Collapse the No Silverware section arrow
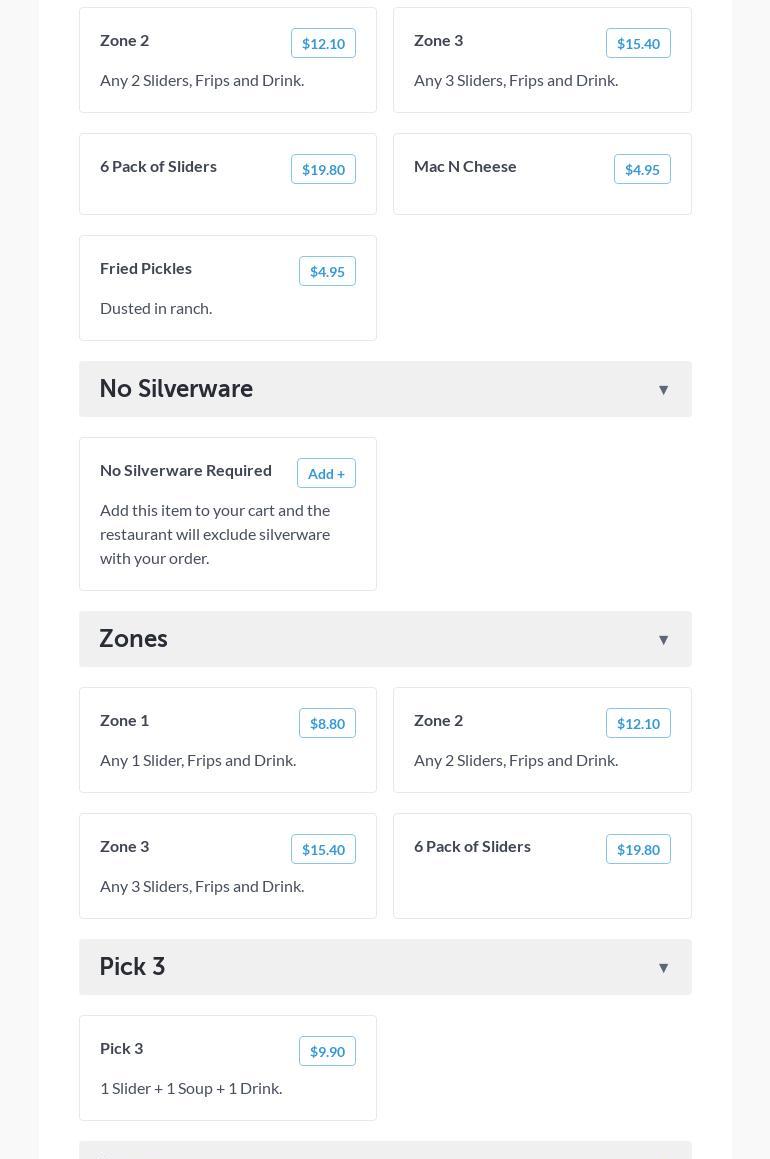770x1159 pixels. point(663,389)
